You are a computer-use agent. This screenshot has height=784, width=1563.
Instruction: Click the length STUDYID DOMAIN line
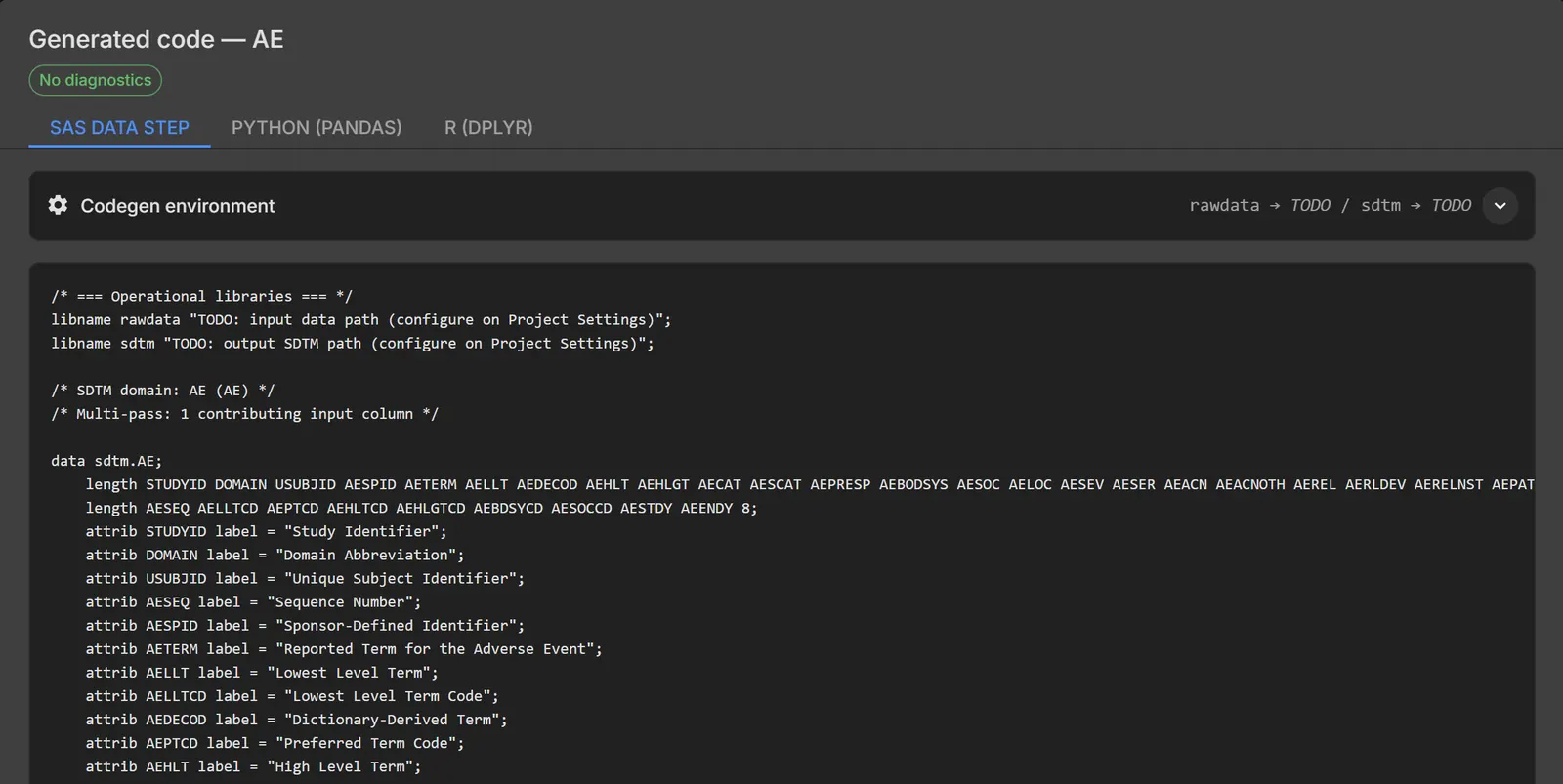click(810, 484)
